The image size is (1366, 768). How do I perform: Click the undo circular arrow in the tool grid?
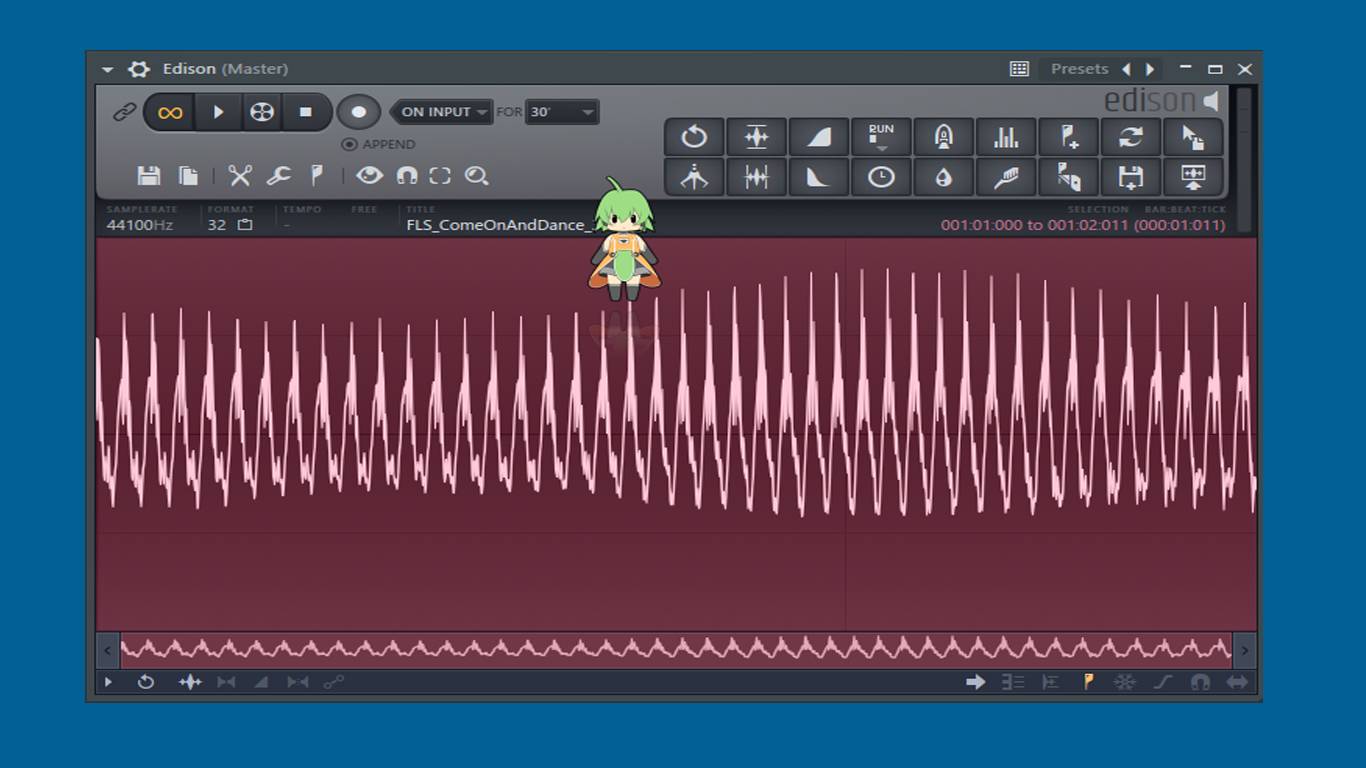point(694,137)
